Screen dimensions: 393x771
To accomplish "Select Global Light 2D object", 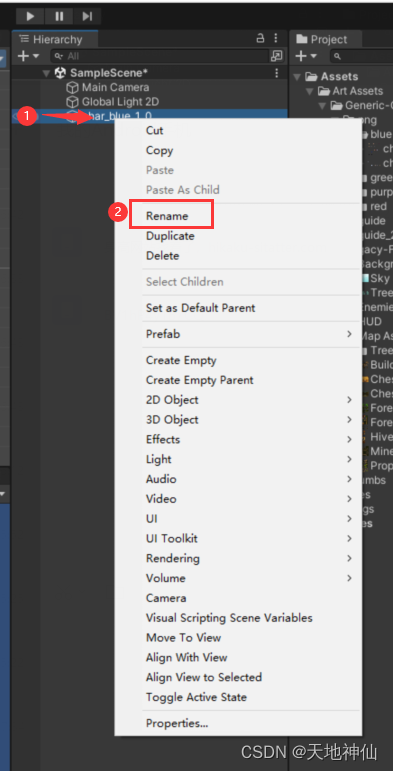I will [120, 102].
